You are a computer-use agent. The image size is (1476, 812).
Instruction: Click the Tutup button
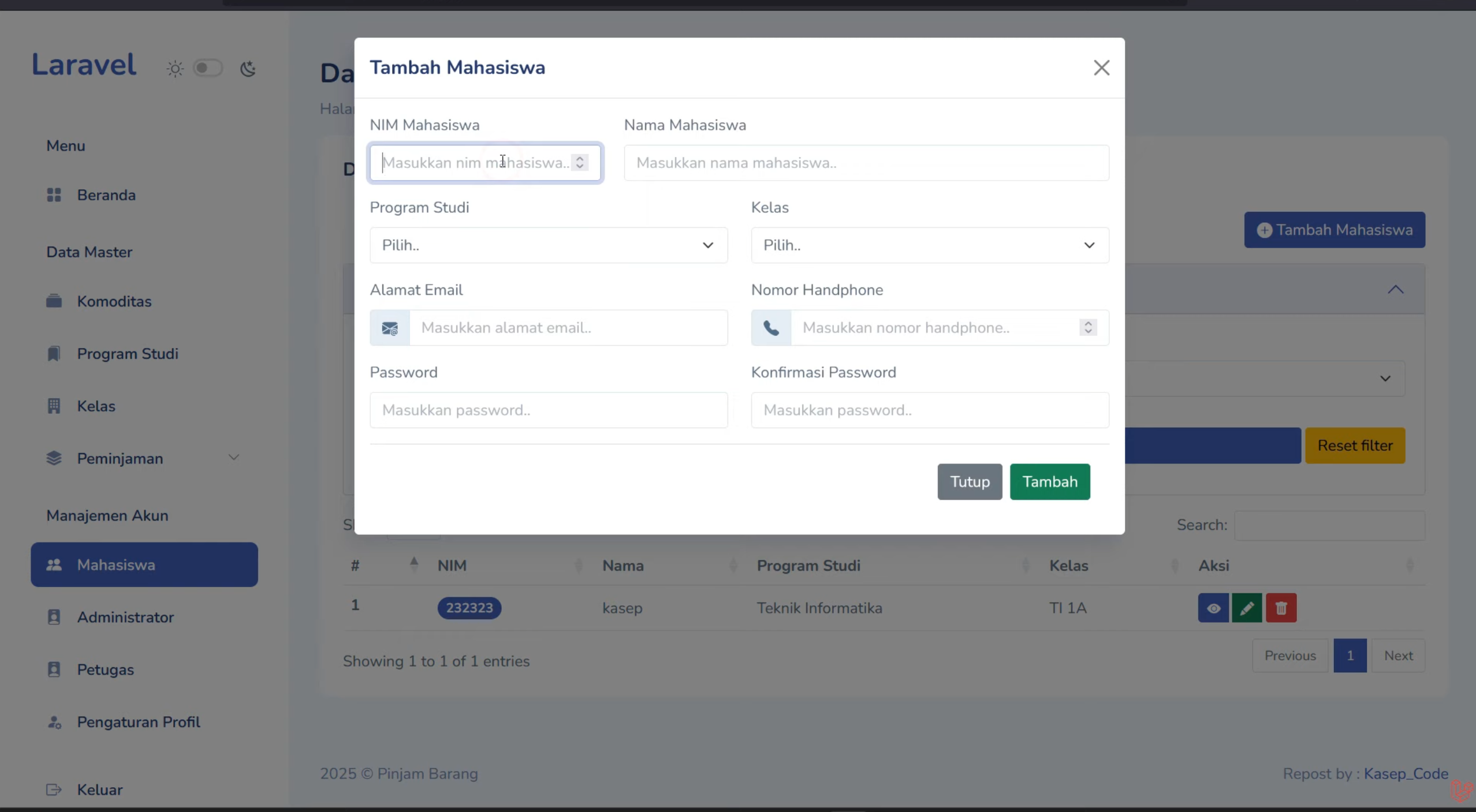pos(970,482)
